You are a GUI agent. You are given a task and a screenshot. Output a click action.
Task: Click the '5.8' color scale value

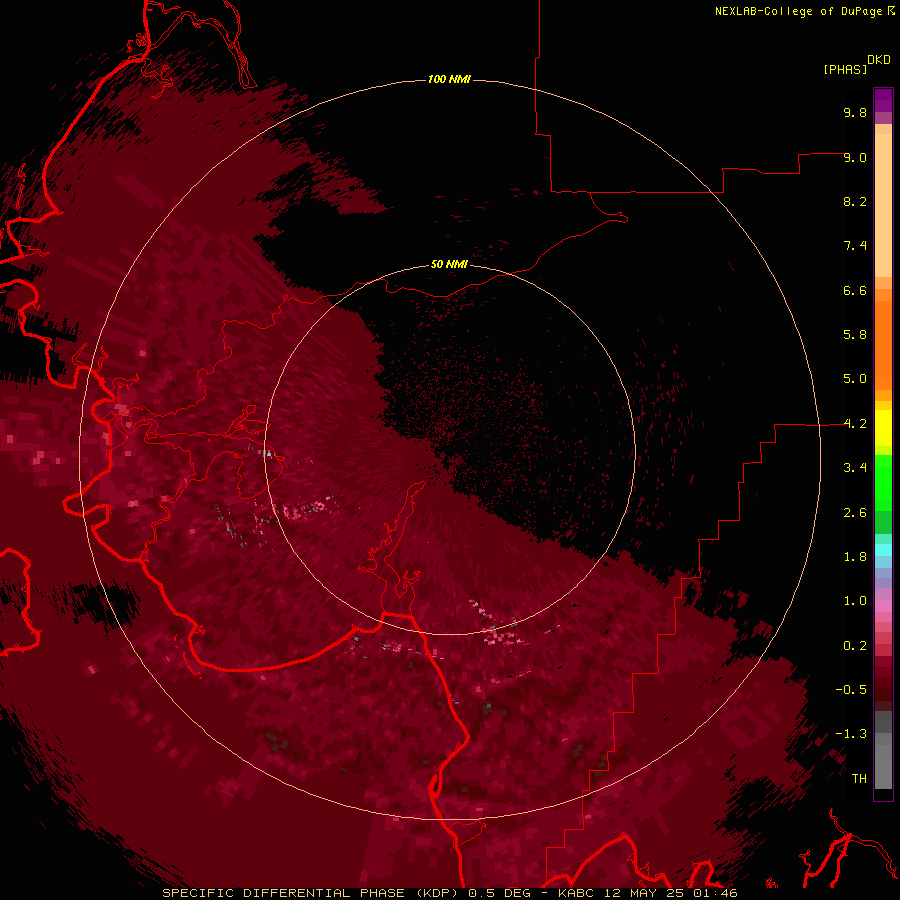(855, 335)
